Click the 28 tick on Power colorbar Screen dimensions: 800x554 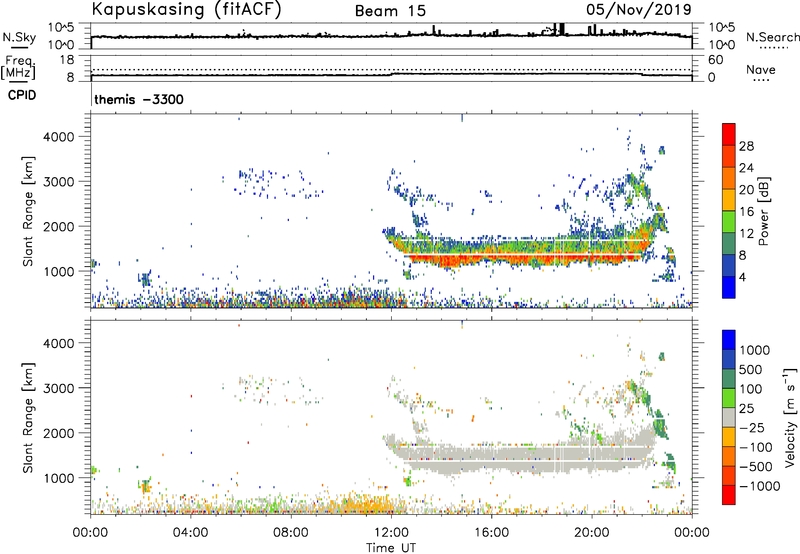tap(746, 146)
